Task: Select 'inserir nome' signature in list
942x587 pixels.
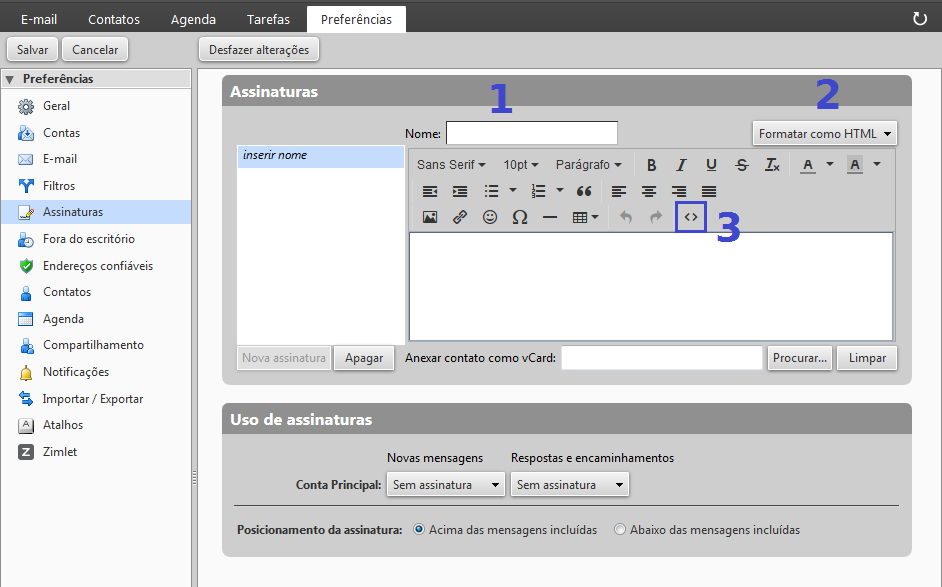Action: (321, 156)
